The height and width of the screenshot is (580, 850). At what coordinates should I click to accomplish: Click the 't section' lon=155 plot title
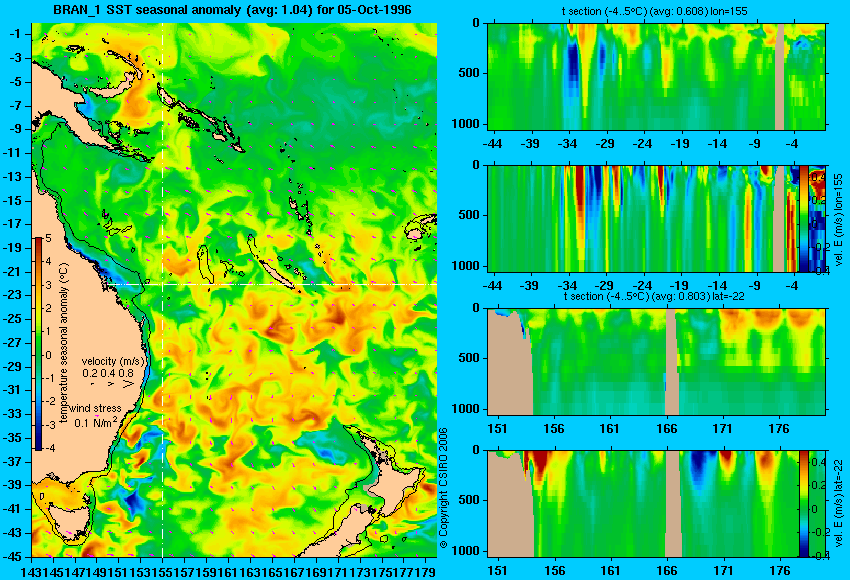pyautogui.click(x=654, y=11)
